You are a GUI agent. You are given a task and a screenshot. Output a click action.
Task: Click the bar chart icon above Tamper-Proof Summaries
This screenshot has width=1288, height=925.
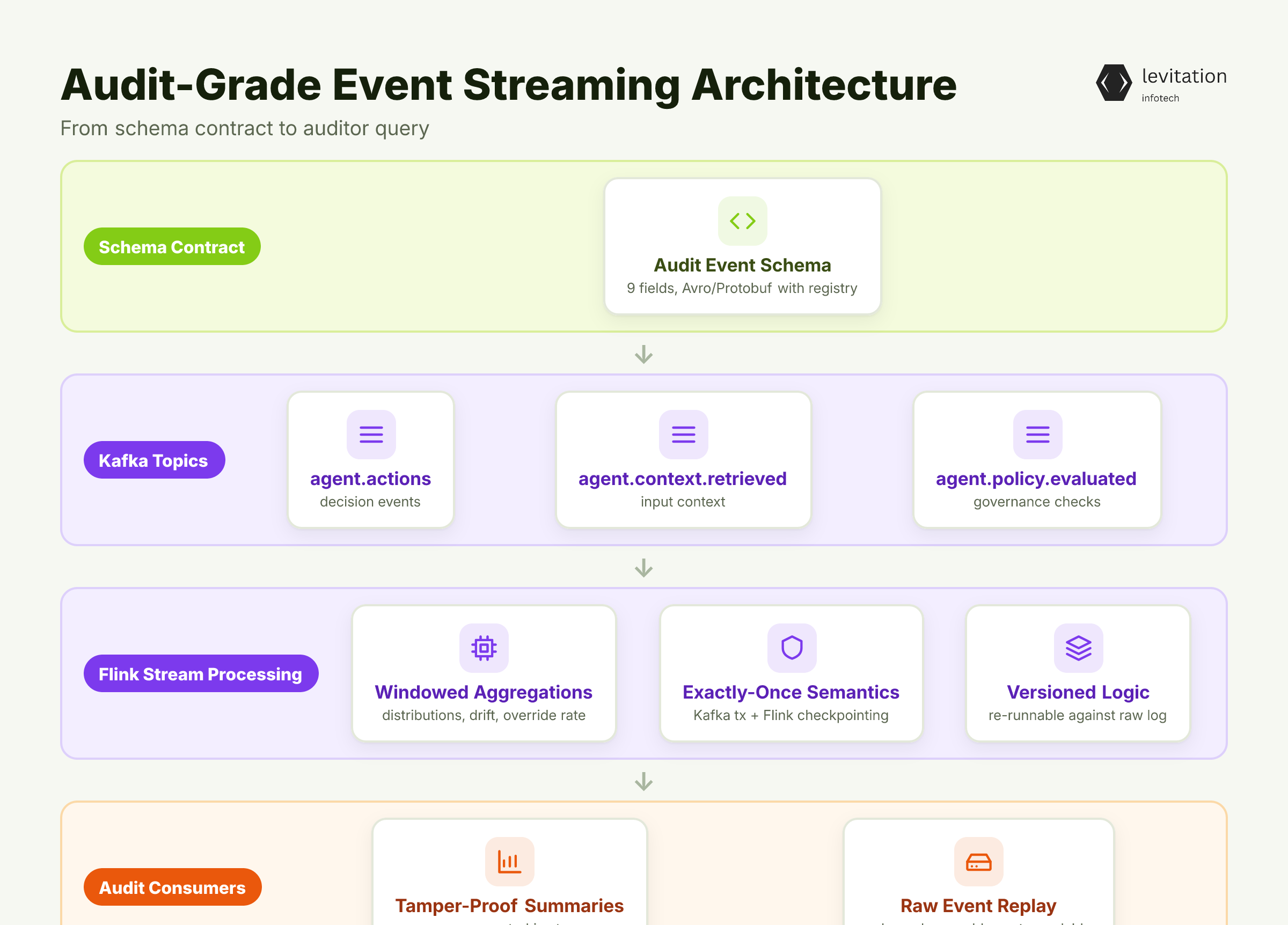509,861
